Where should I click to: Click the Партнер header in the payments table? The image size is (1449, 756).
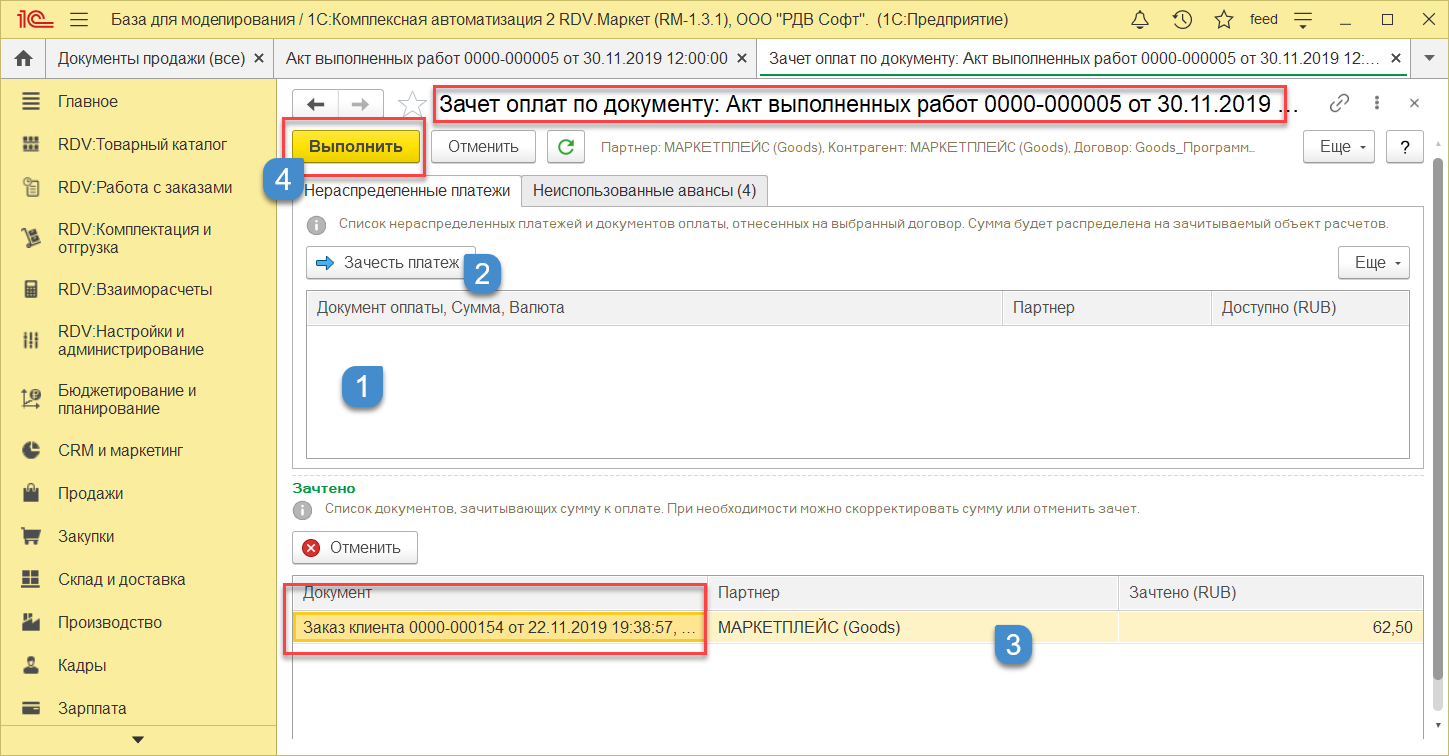coord(1106,308)
